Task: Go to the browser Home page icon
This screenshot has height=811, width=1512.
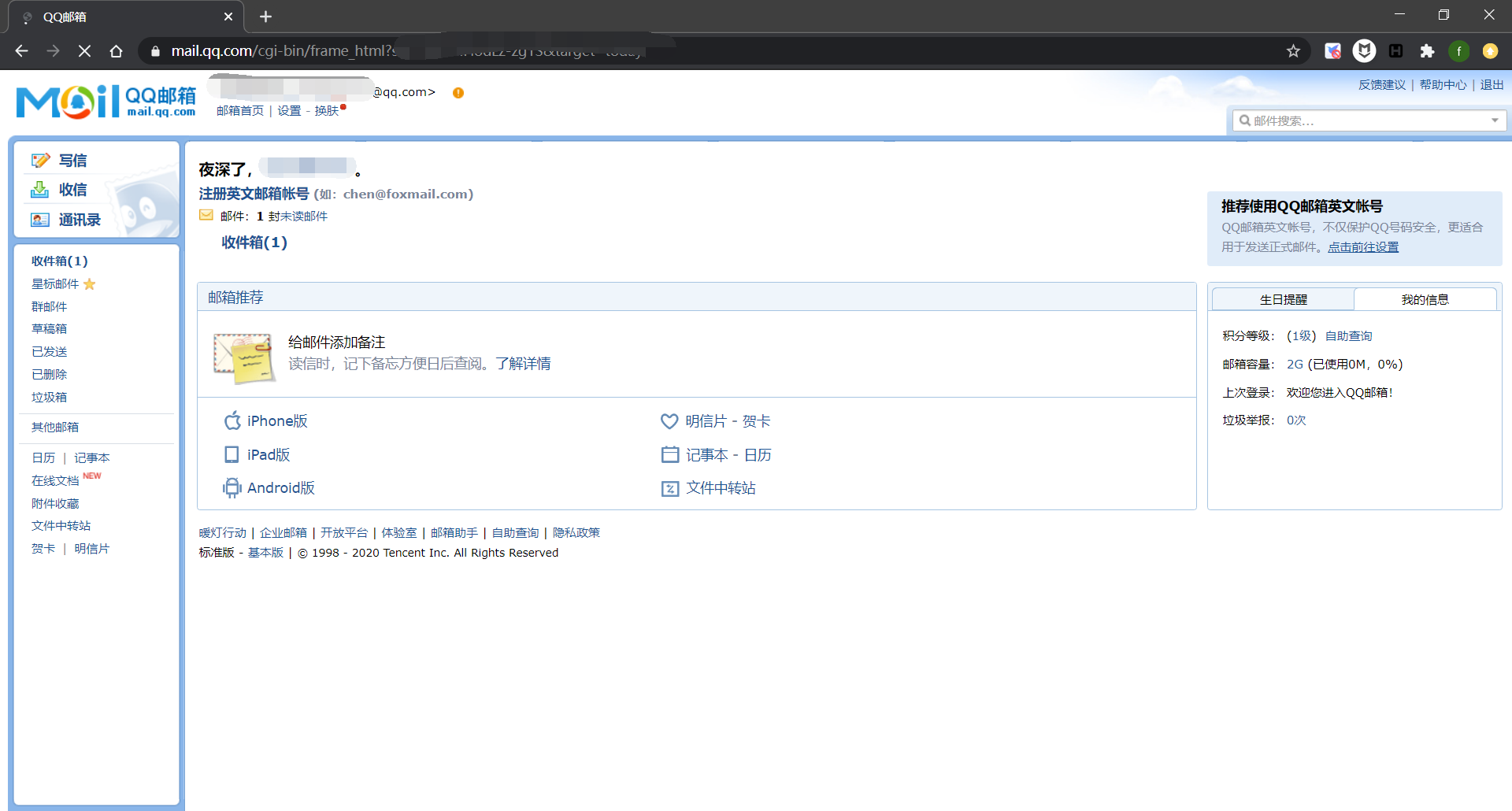Action: pyautogui.click(x=116, y=51)
